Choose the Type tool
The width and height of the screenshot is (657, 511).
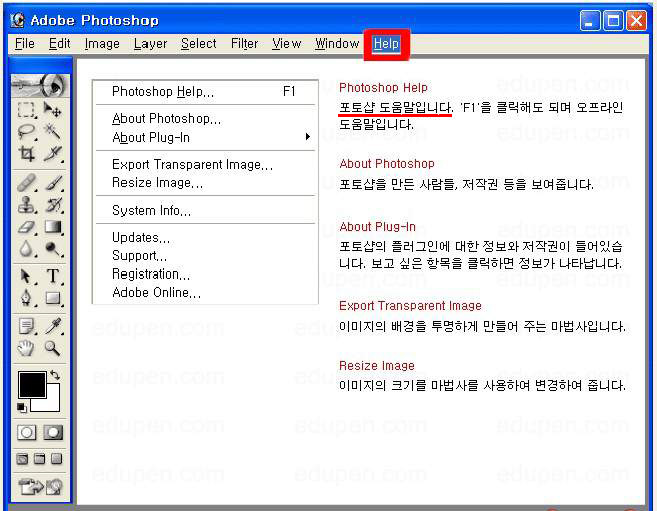coord(53,276)
